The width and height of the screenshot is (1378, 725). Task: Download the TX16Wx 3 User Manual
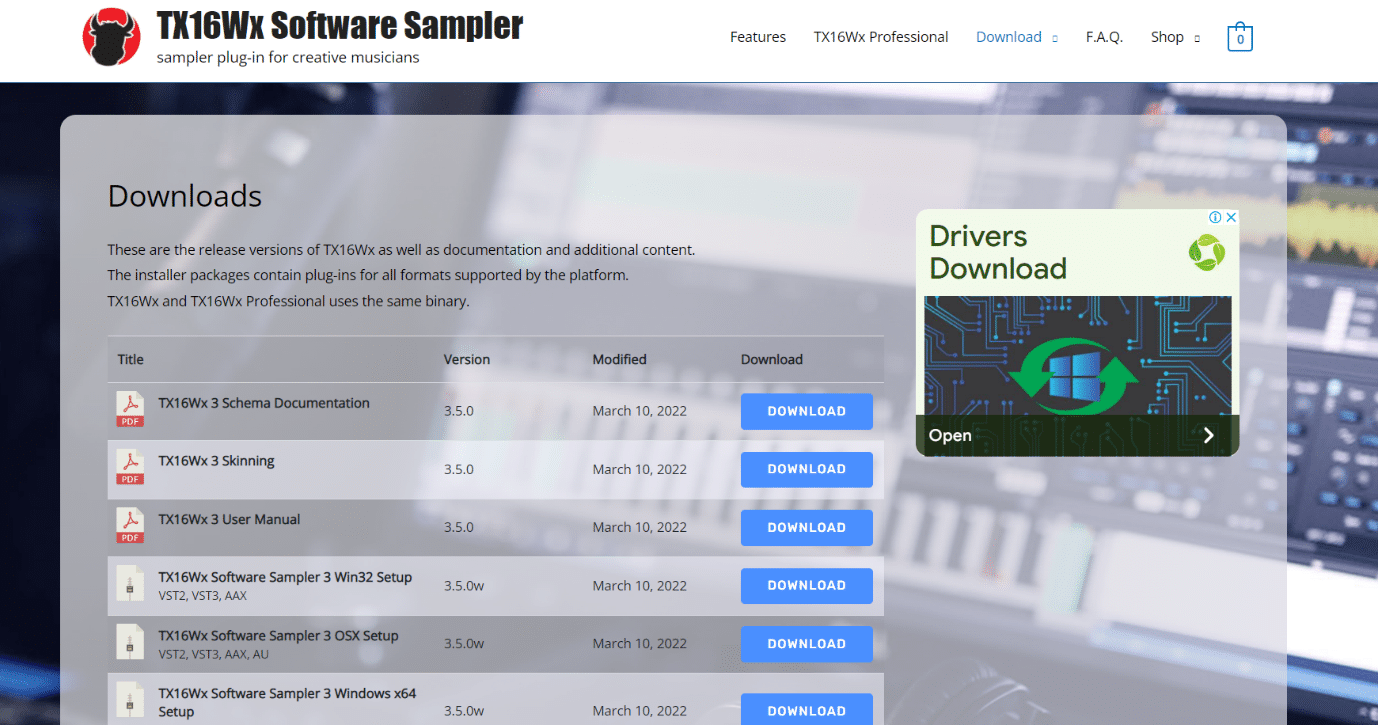pos(807,527)
